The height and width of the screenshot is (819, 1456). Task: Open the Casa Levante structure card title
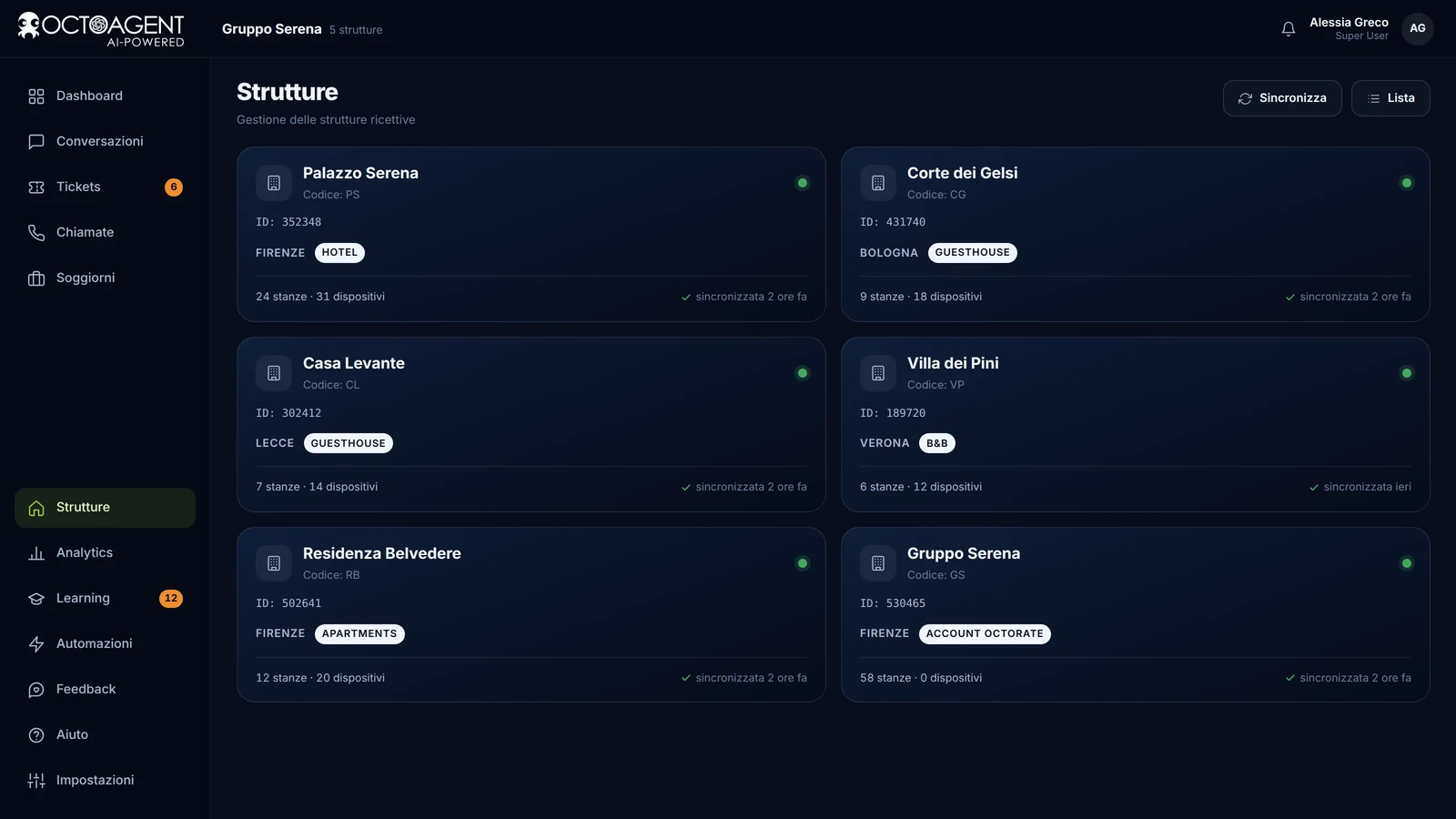point(354,363)
